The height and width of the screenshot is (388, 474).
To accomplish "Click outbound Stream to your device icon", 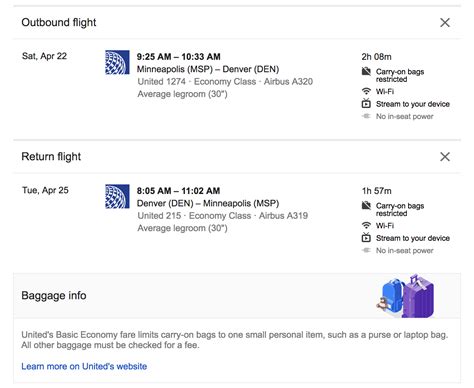I will 366,104.
